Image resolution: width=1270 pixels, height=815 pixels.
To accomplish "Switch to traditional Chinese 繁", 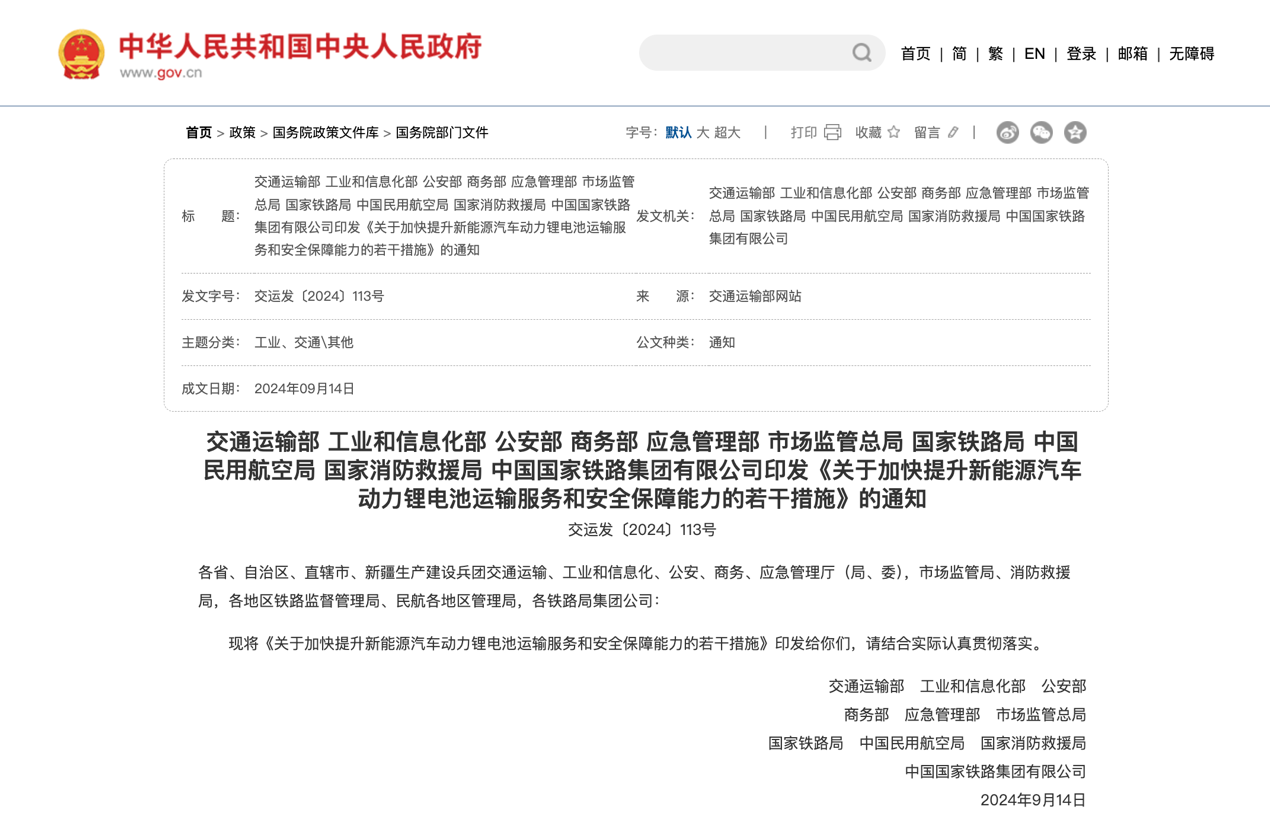I will pyautogui.click(x=995, y=54).
